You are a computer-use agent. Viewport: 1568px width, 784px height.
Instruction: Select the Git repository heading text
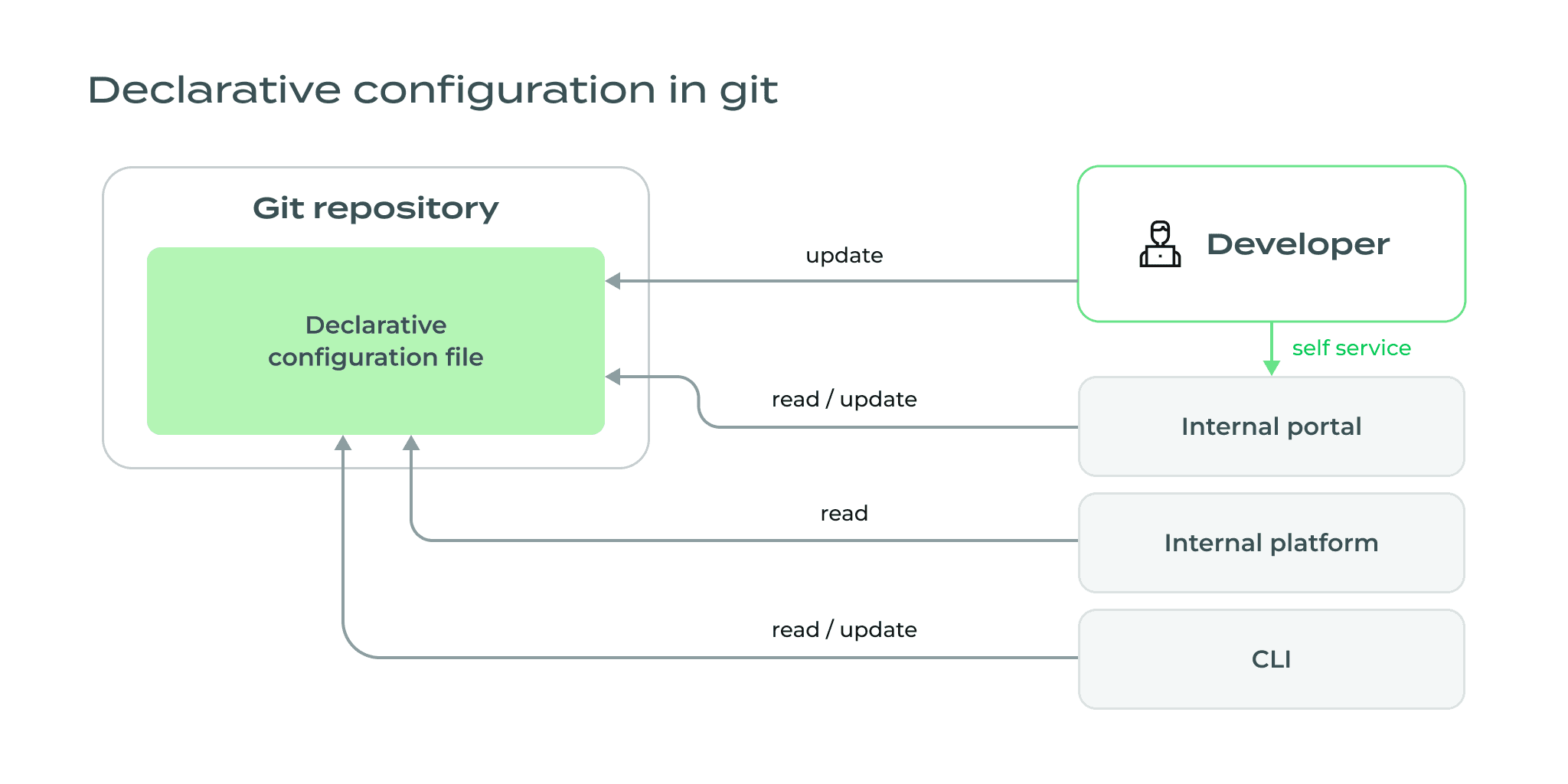pos(375,207)
